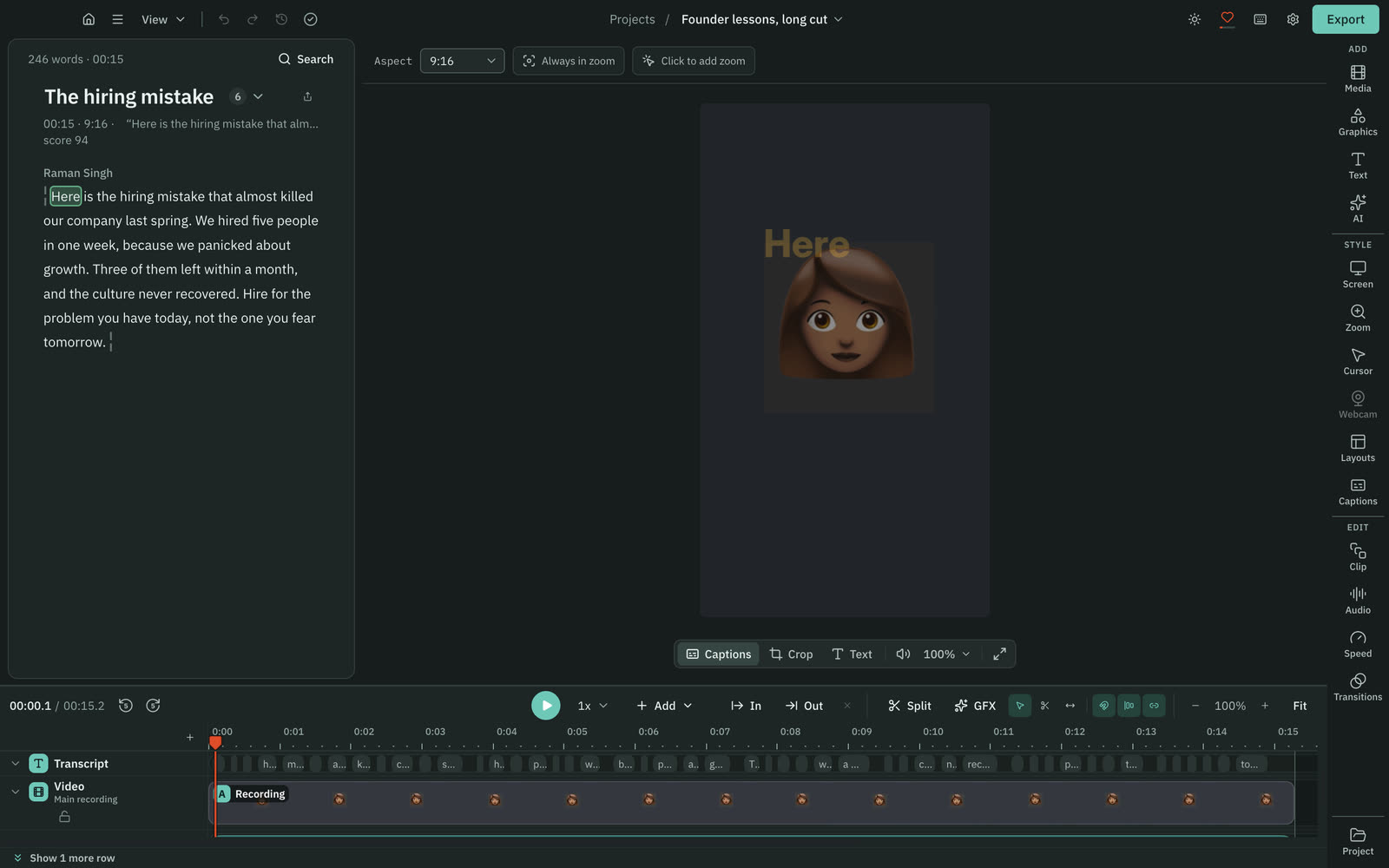Toggle the horizontal arrows stretch tool
This screenshot has width=1389, height=868.
[1070, 706]
